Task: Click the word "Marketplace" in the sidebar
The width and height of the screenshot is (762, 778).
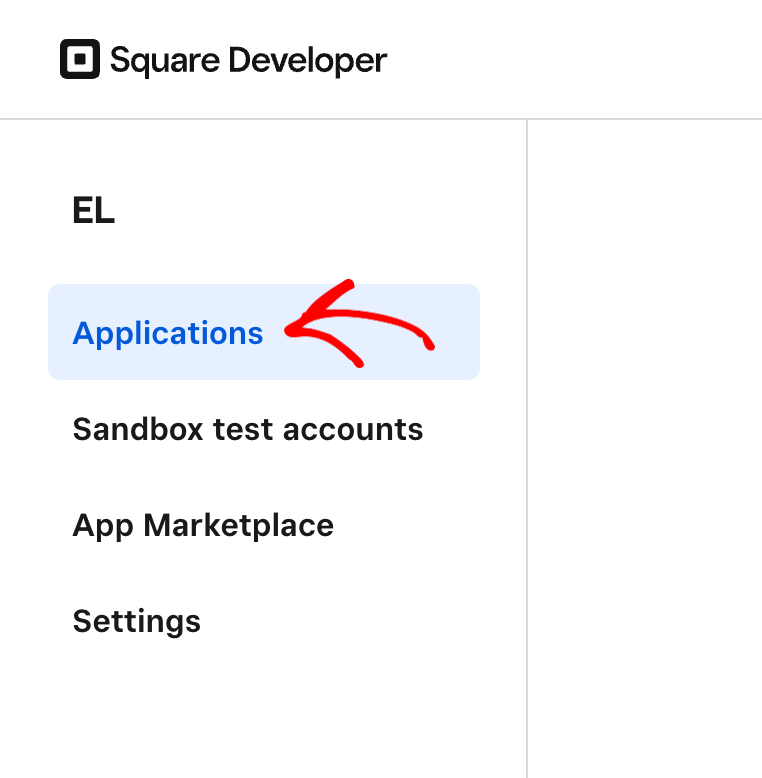Action: click(x=238, y=525)
